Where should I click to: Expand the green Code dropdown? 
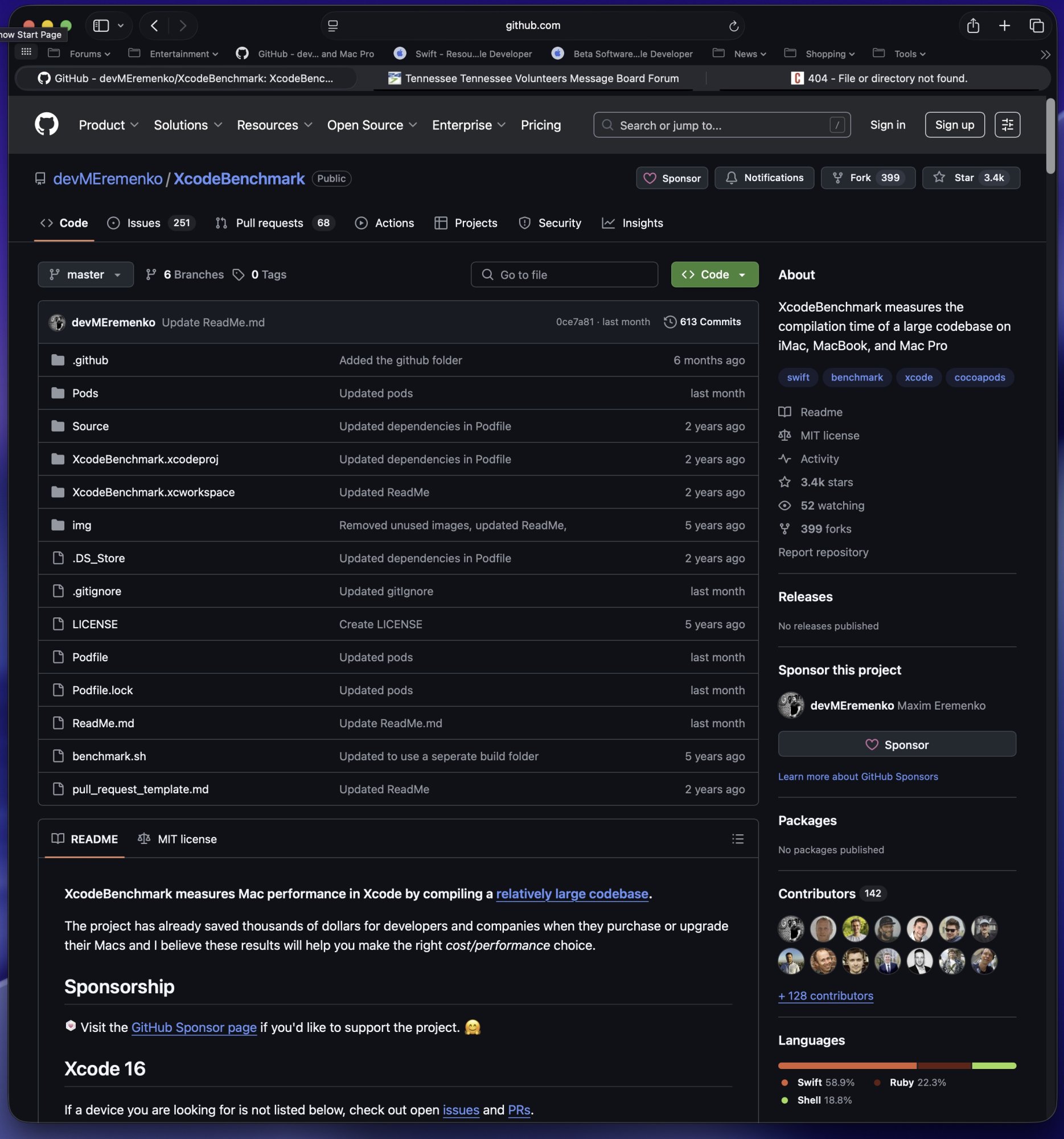[714, 274]
